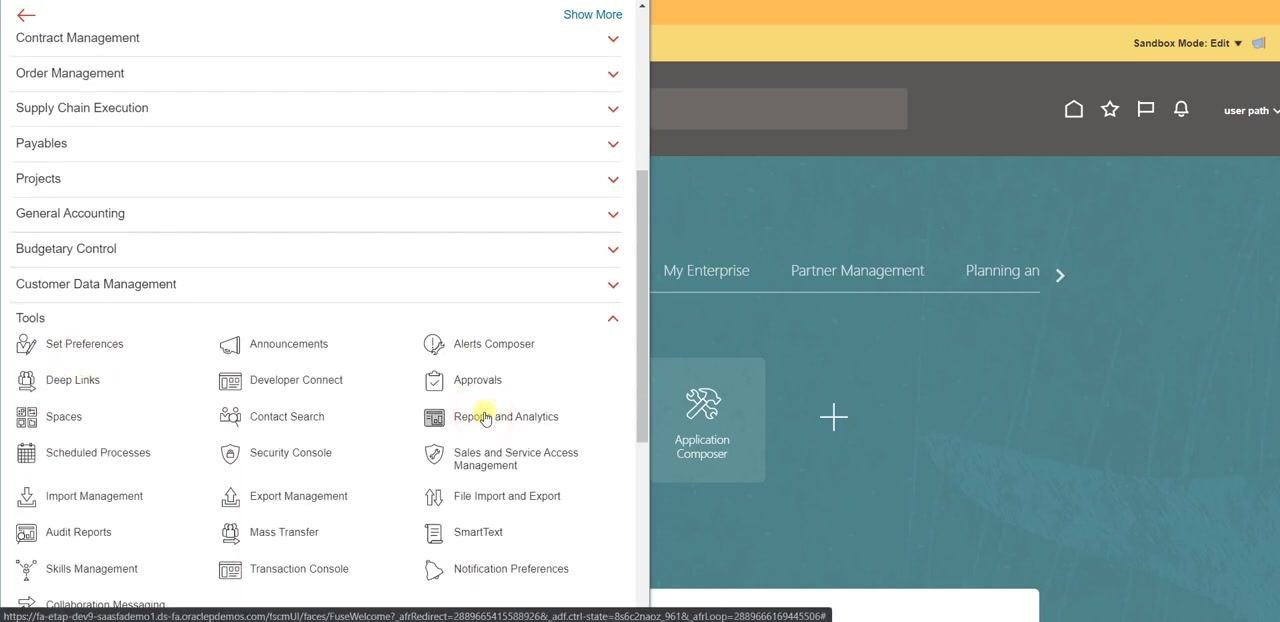This screenshot has height=622, width=1280.
Task: Click the plus add tile icon
Action: [x=834, y=417]
